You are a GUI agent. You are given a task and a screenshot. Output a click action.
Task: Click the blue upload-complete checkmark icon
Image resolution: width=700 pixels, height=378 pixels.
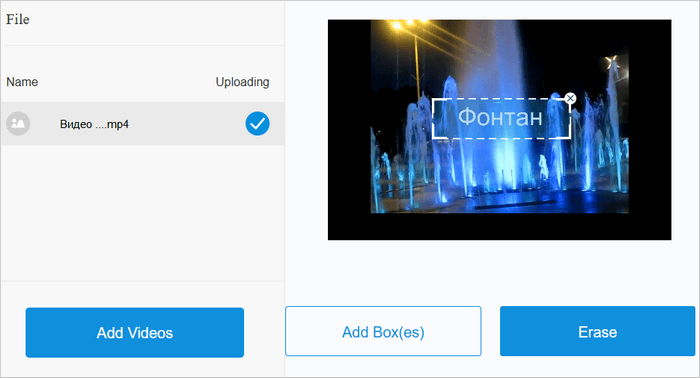pos(258,124)
